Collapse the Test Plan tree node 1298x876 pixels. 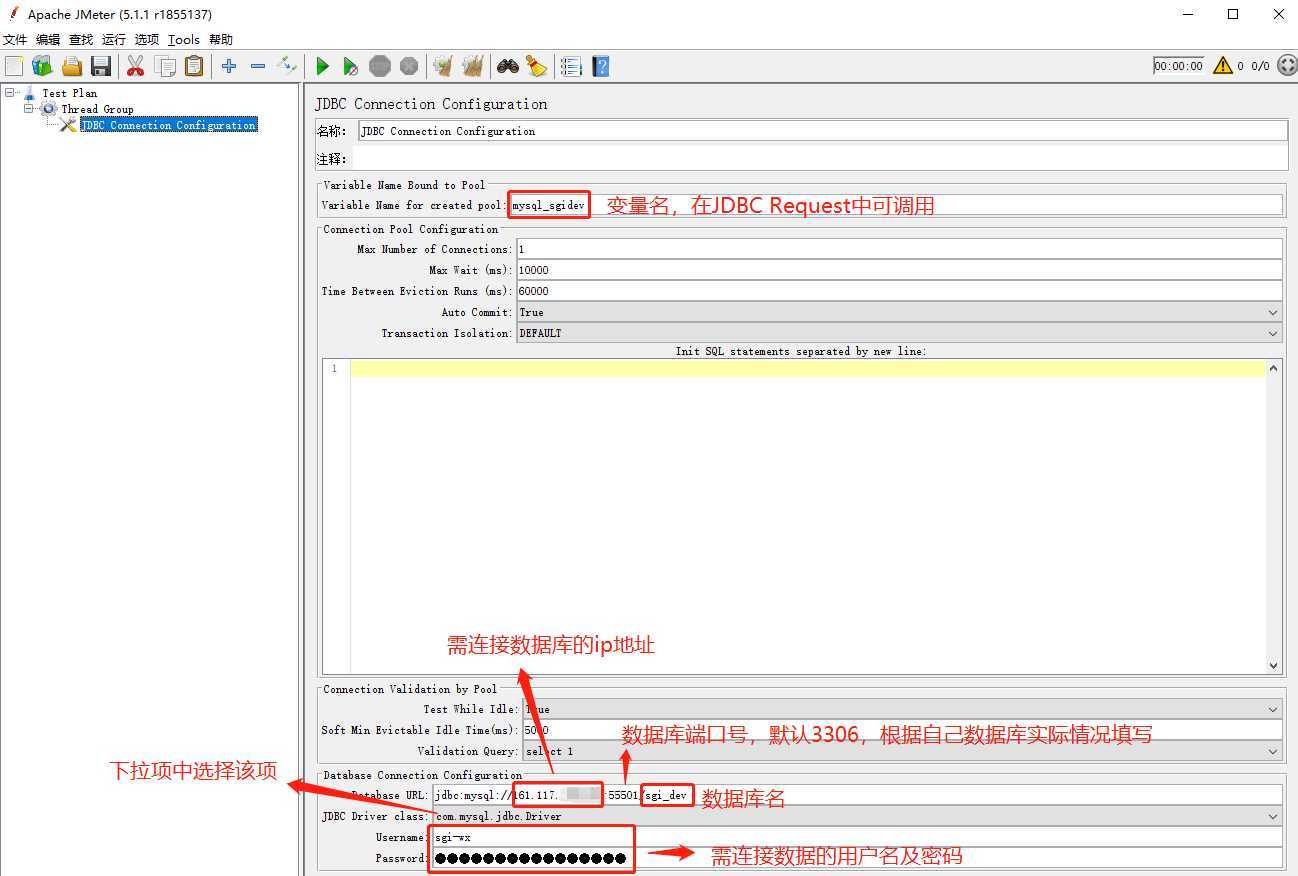pyautogui.click(x=10, y=93)
